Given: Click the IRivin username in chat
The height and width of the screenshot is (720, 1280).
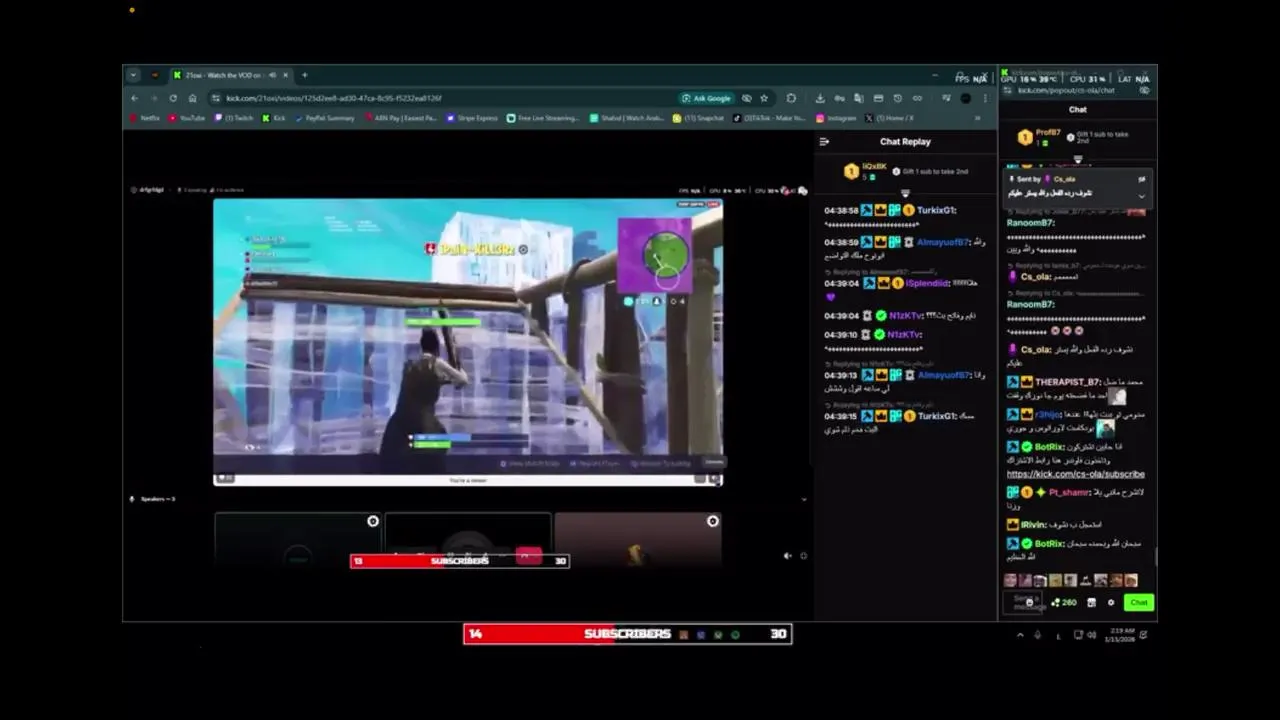Looking at the screenshot, I should click(1033, 524).
